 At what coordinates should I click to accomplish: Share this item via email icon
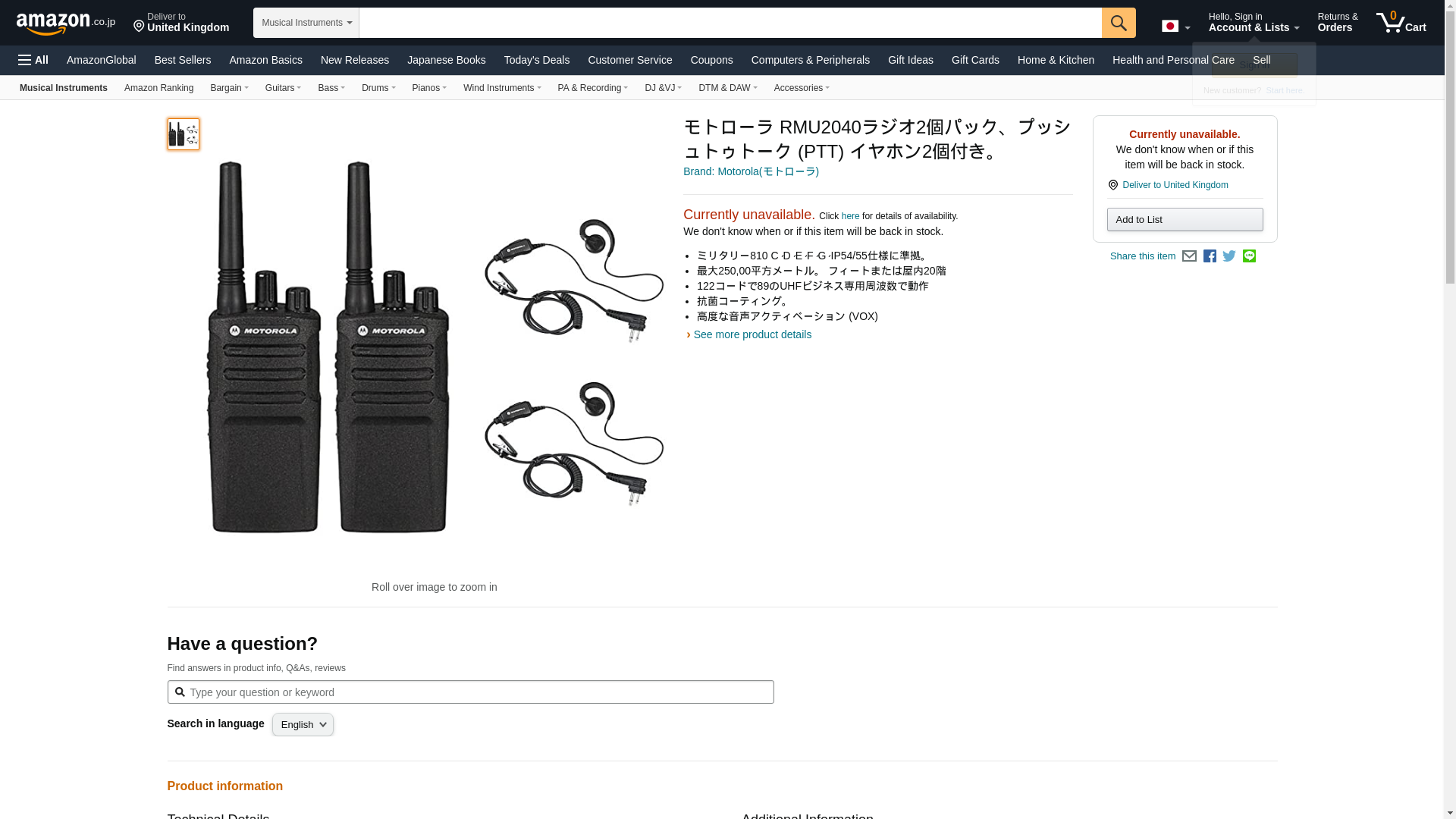click(x=1189, y=256)
